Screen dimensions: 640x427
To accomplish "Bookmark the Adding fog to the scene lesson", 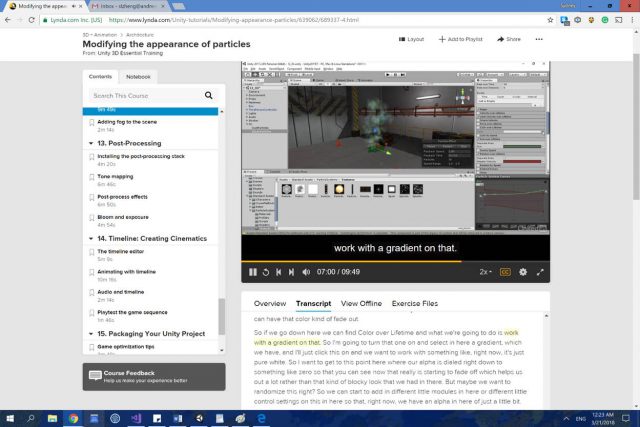I will pyautogui.click(x=91, y=122).
